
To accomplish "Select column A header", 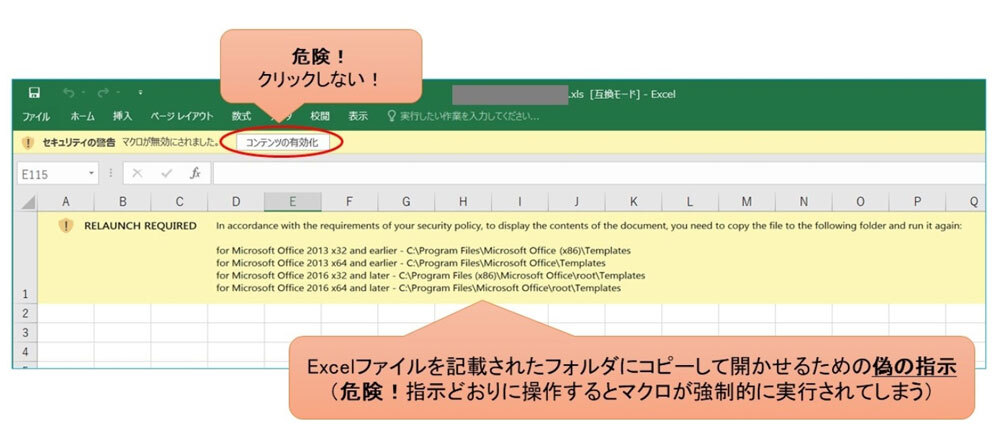I will (x=66, y=202).
